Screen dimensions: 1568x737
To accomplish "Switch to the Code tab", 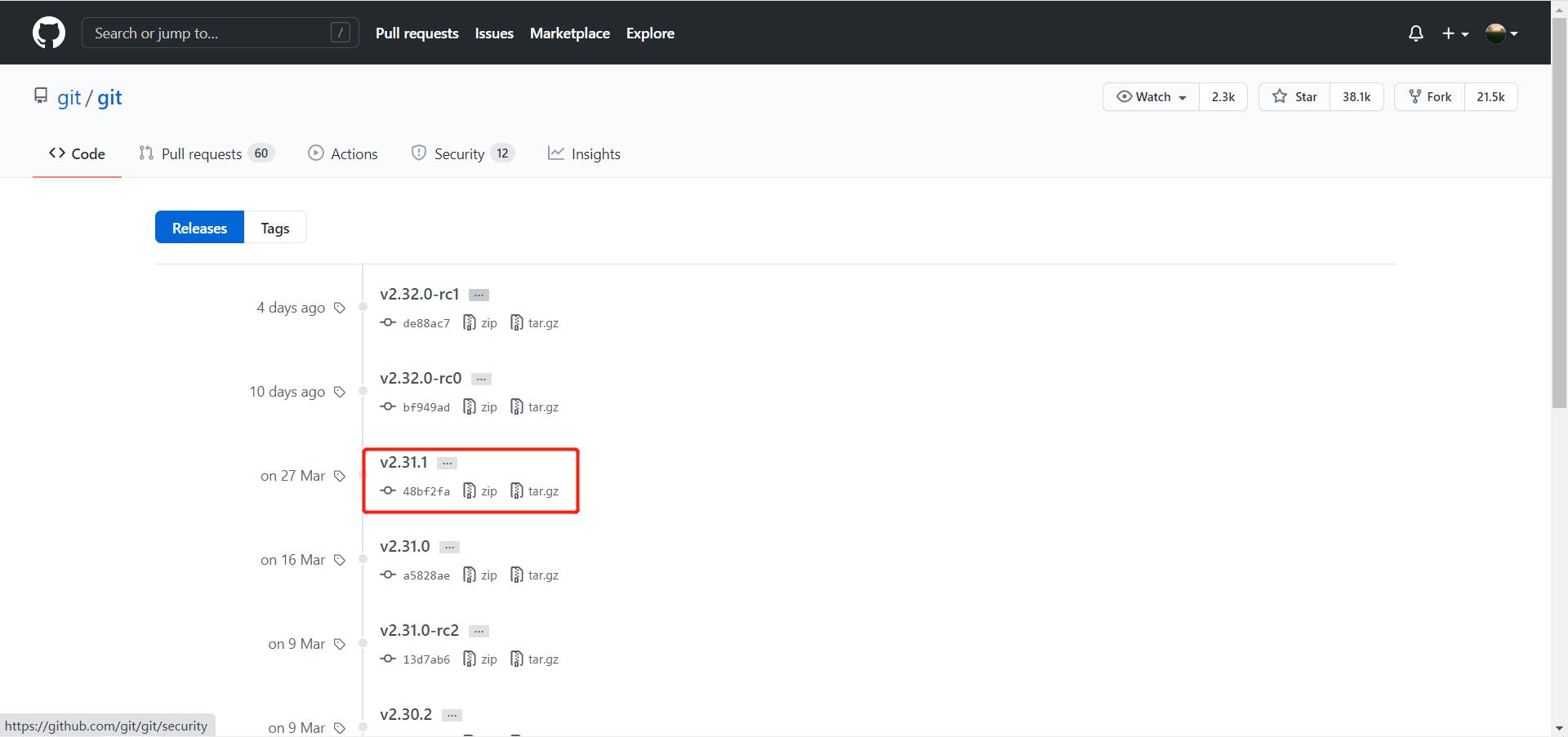I will tap(77, 153).
